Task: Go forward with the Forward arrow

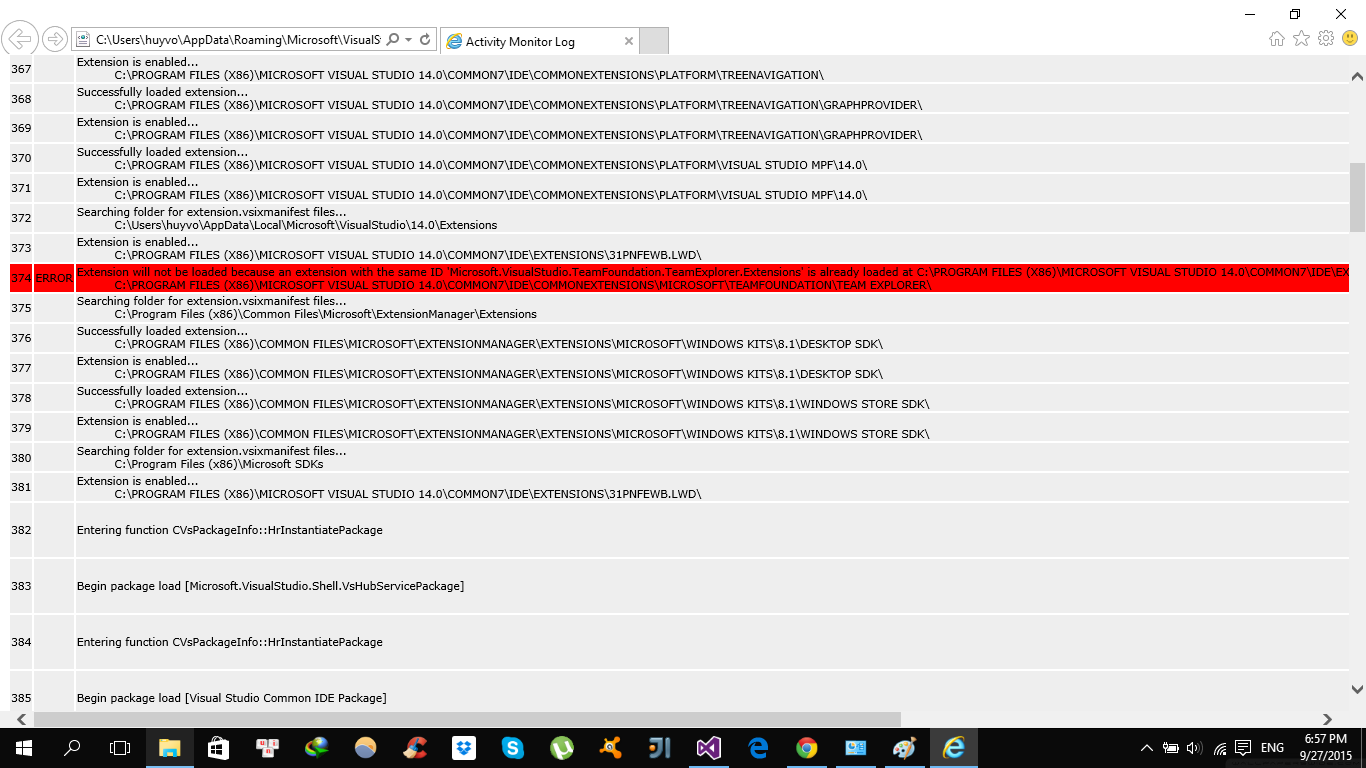Action: [55, 40]
